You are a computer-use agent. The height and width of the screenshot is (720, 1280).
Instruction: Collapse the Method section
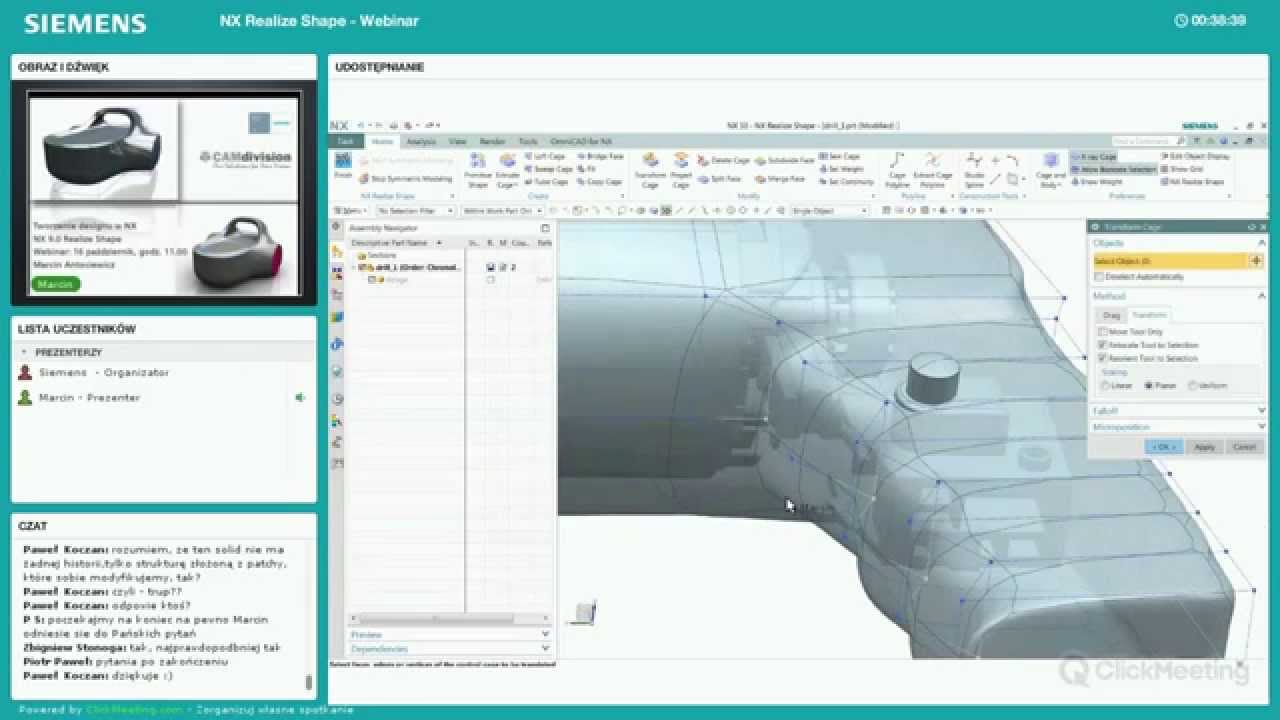1261,296
